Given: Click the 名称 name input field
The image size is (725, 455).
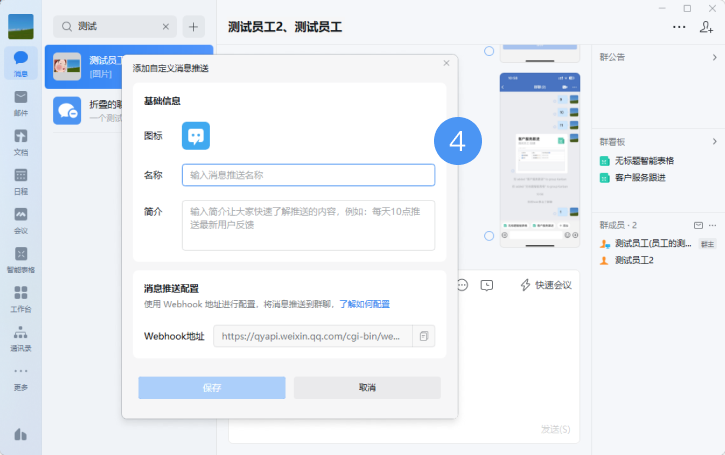Looking at the screenshot, I should pyautogui.click(x=308, y=175).
